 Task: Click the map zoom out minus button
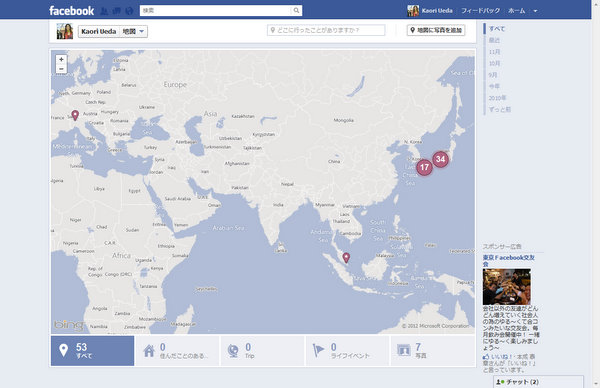(x=61, y=69)
